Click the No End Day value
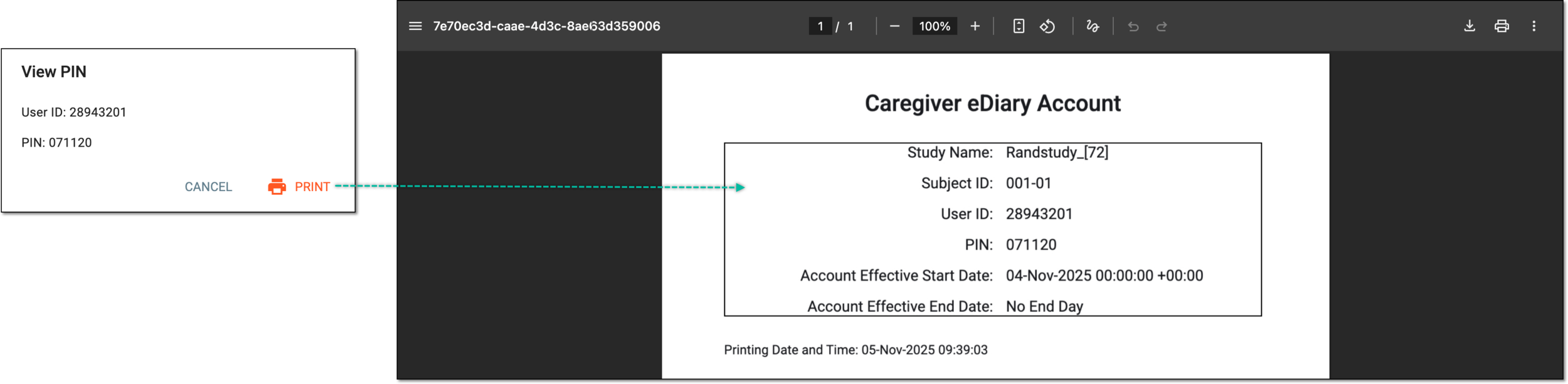The height and width of the screenshot is (384, 1568). tap(1044, 306)
